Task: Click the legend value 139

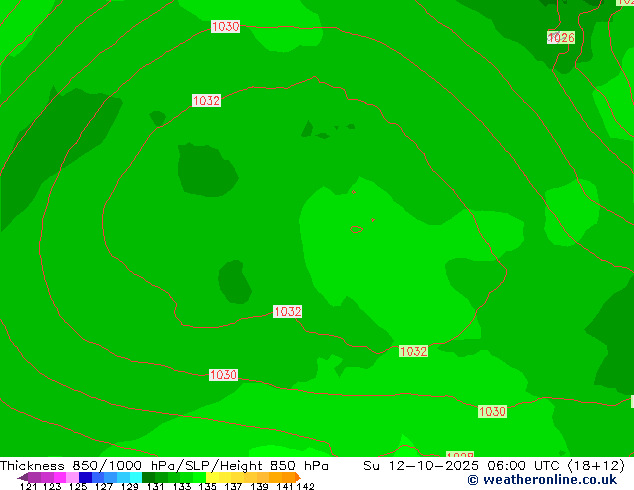Action: [x=259, y=486]
